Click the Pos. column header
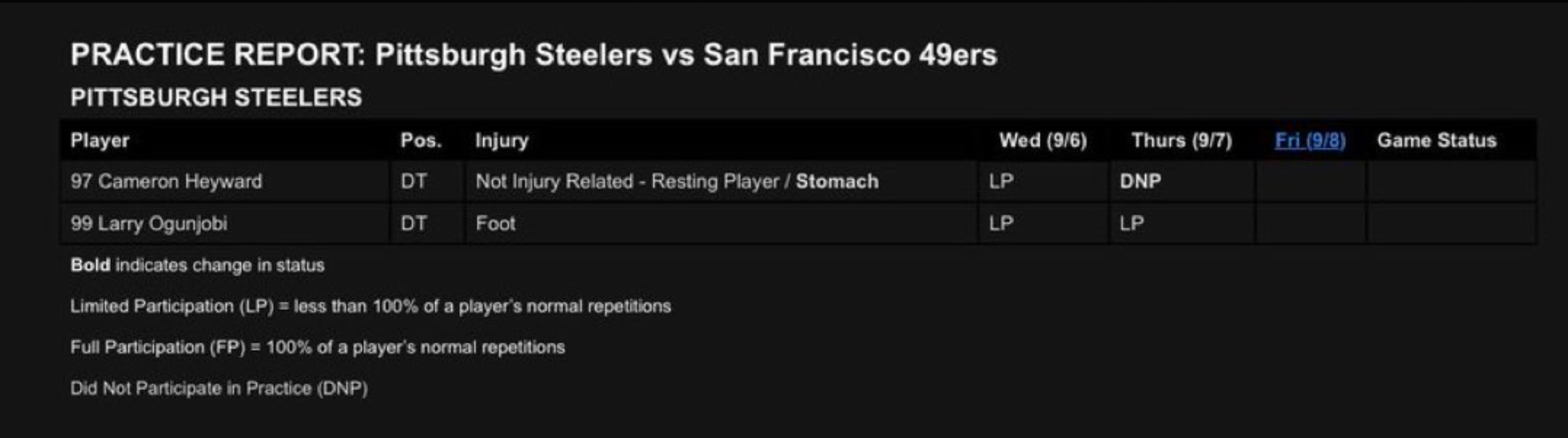This screenshot has width=1568, height=438. (x=420, y=141)
